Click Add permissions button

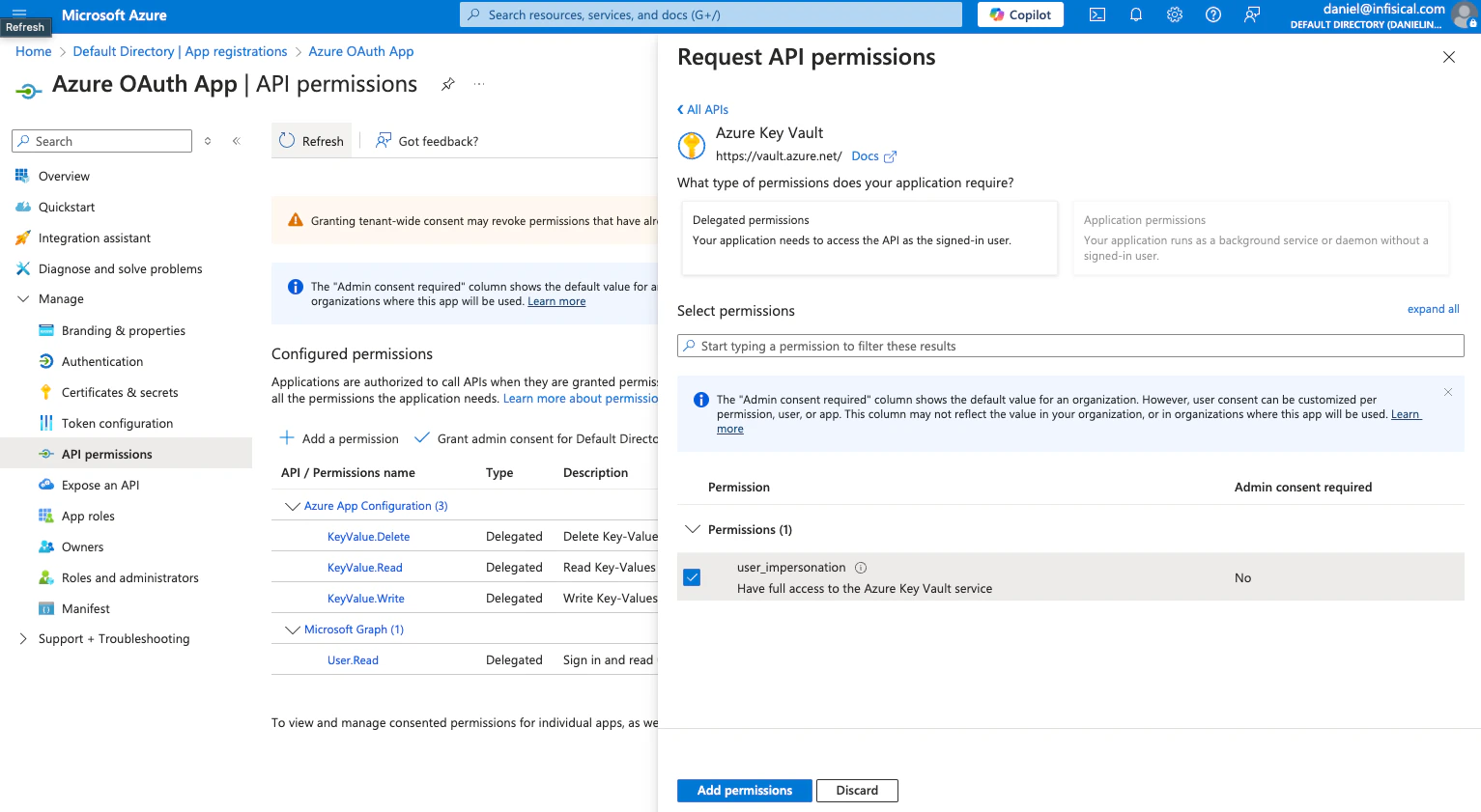pyautogui.click(x=745, y=790)
